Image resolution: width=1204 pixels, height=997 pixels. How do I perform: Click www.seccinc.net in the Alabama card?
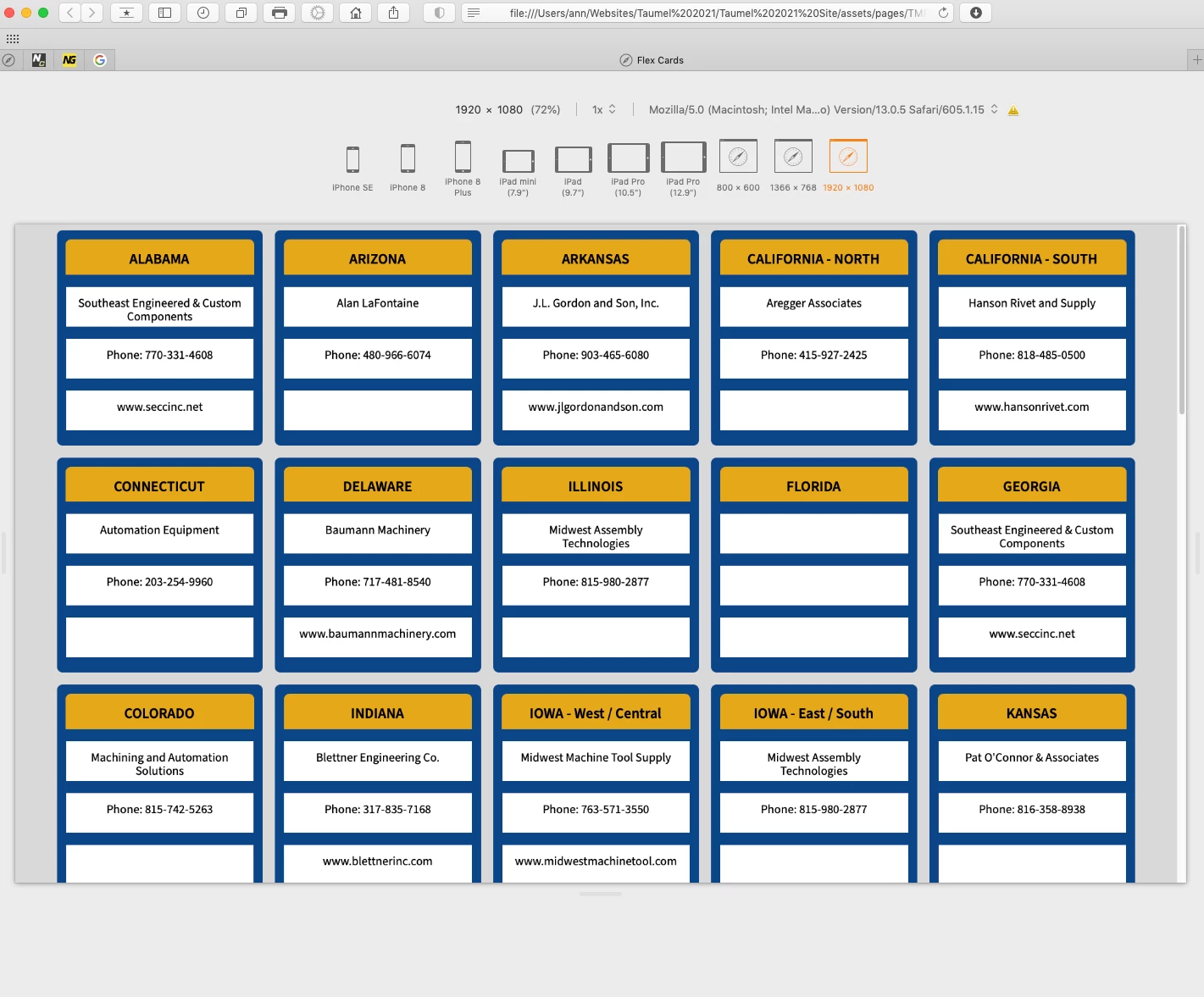159,407
